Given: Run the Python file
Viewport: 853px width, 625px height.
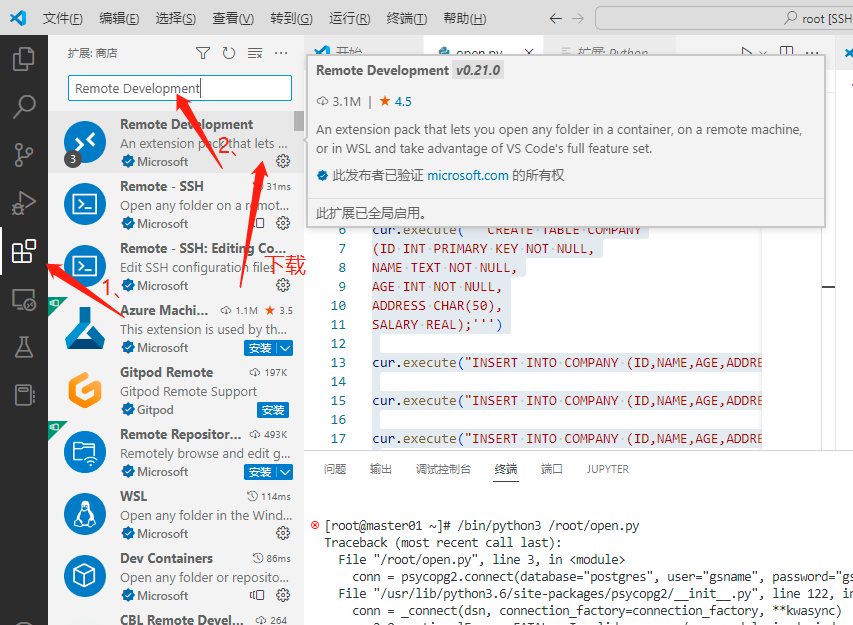Looking at the screenshot, I should click(x=747, y=52).
